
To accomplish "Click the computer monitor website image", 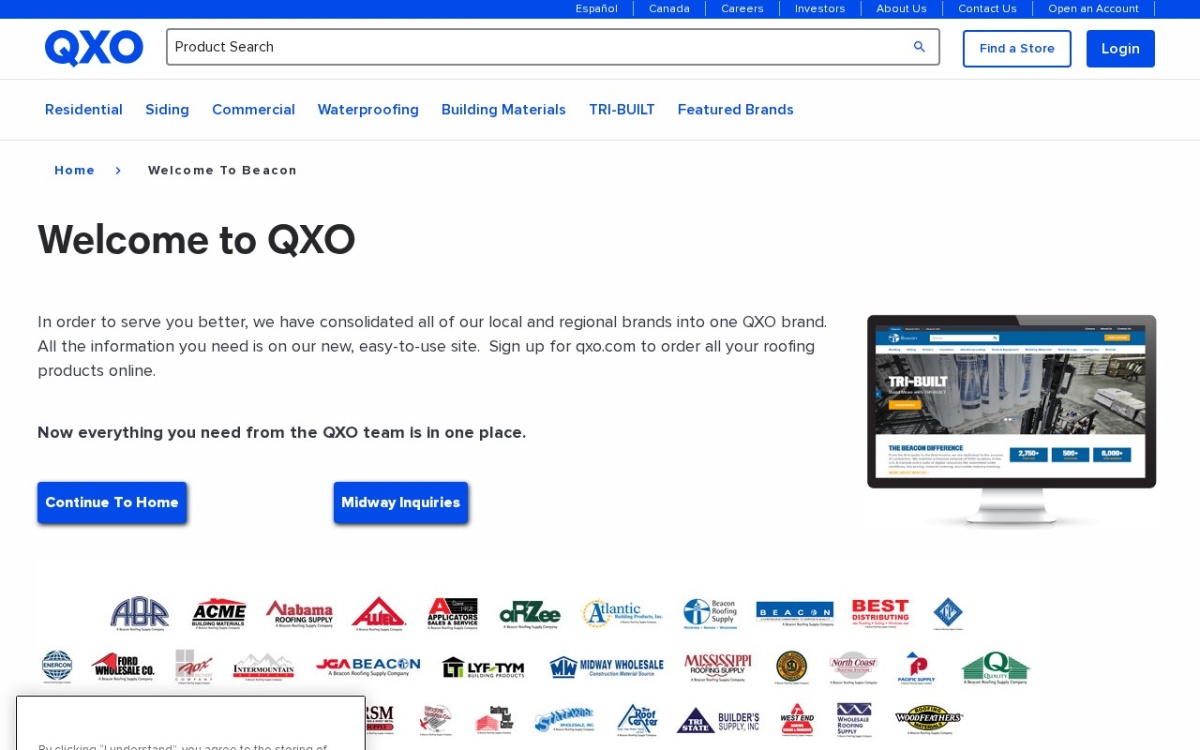I will click(x=1011, y=422).
